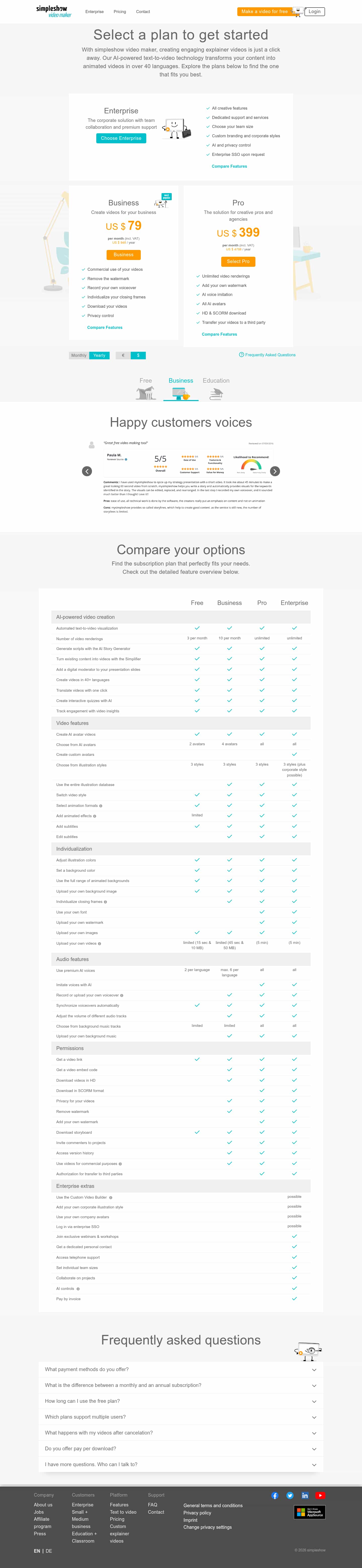Viewport: 362px width, 1568px height.
Task: Open the Facebook page from footer
Action: [x=275, y=1496]
